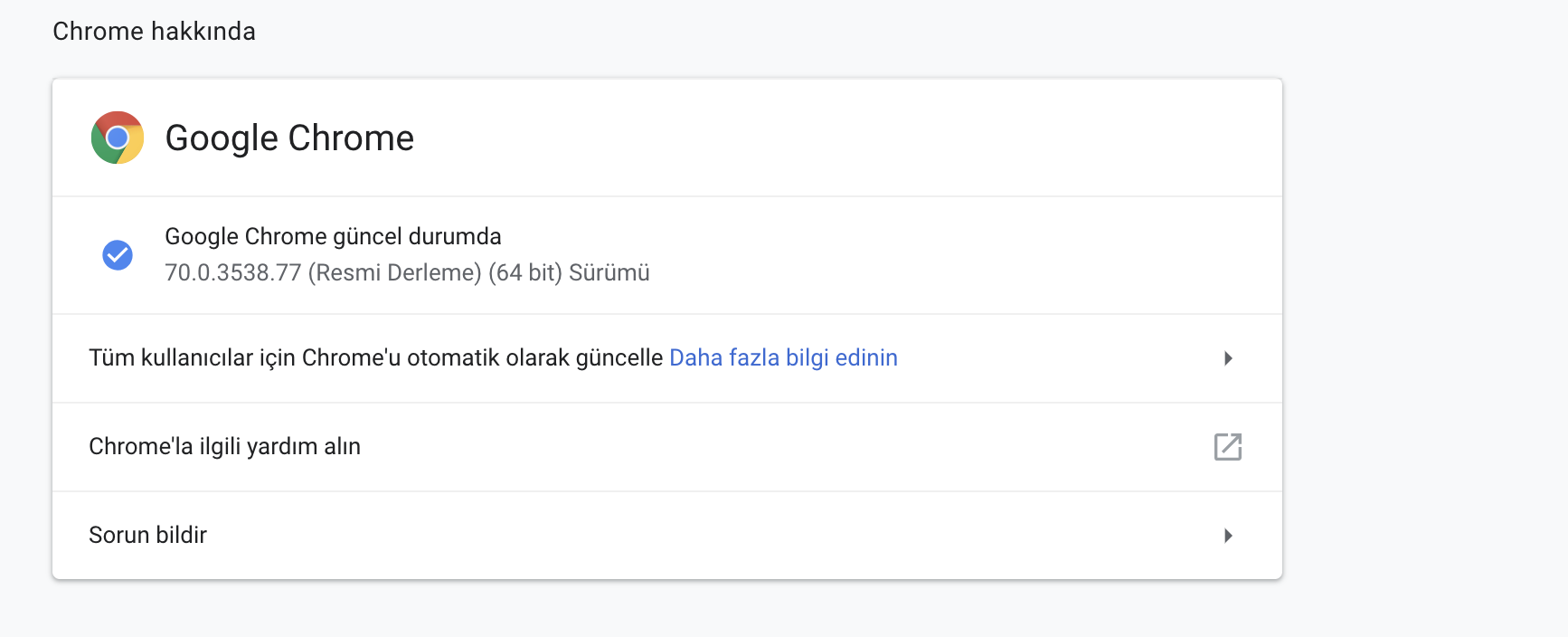Click the "(64 bit) Sürümü" text
This screenshot has height=637, width=1568.
569,273
